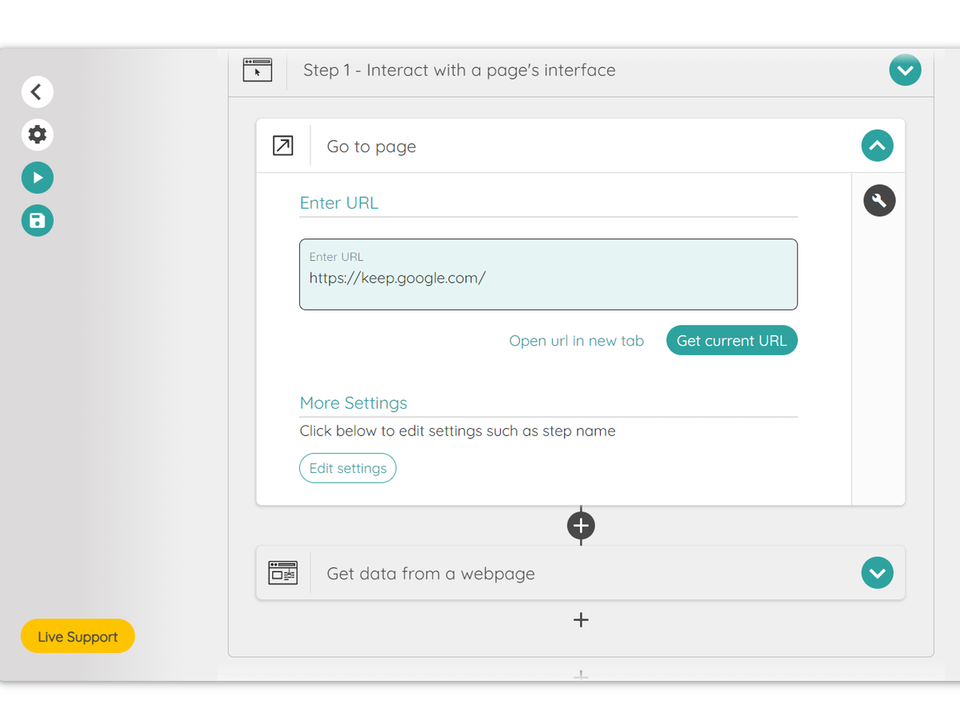Open Edit settings button
960x721 pixels.
tap(348, 468)
